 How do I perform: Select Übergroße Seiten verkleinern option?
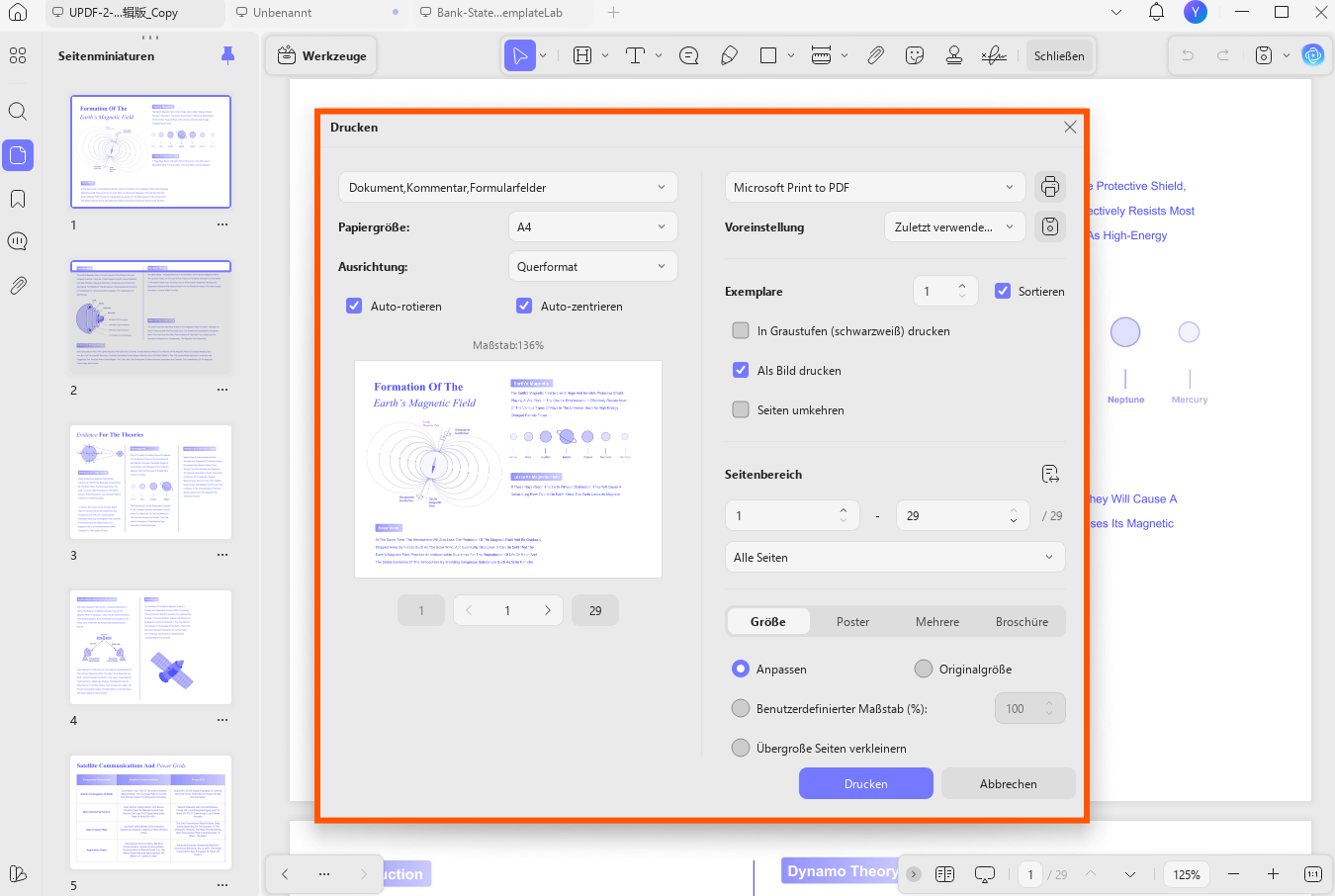click(741, 748)
